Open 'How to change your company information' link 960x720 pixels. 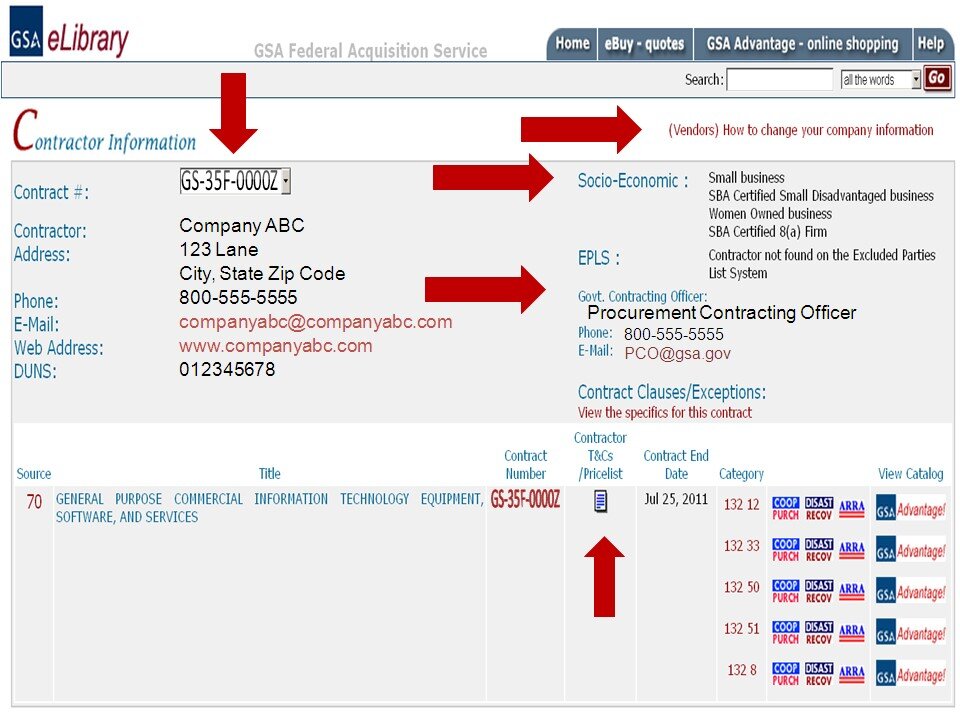tap(801, 130)
